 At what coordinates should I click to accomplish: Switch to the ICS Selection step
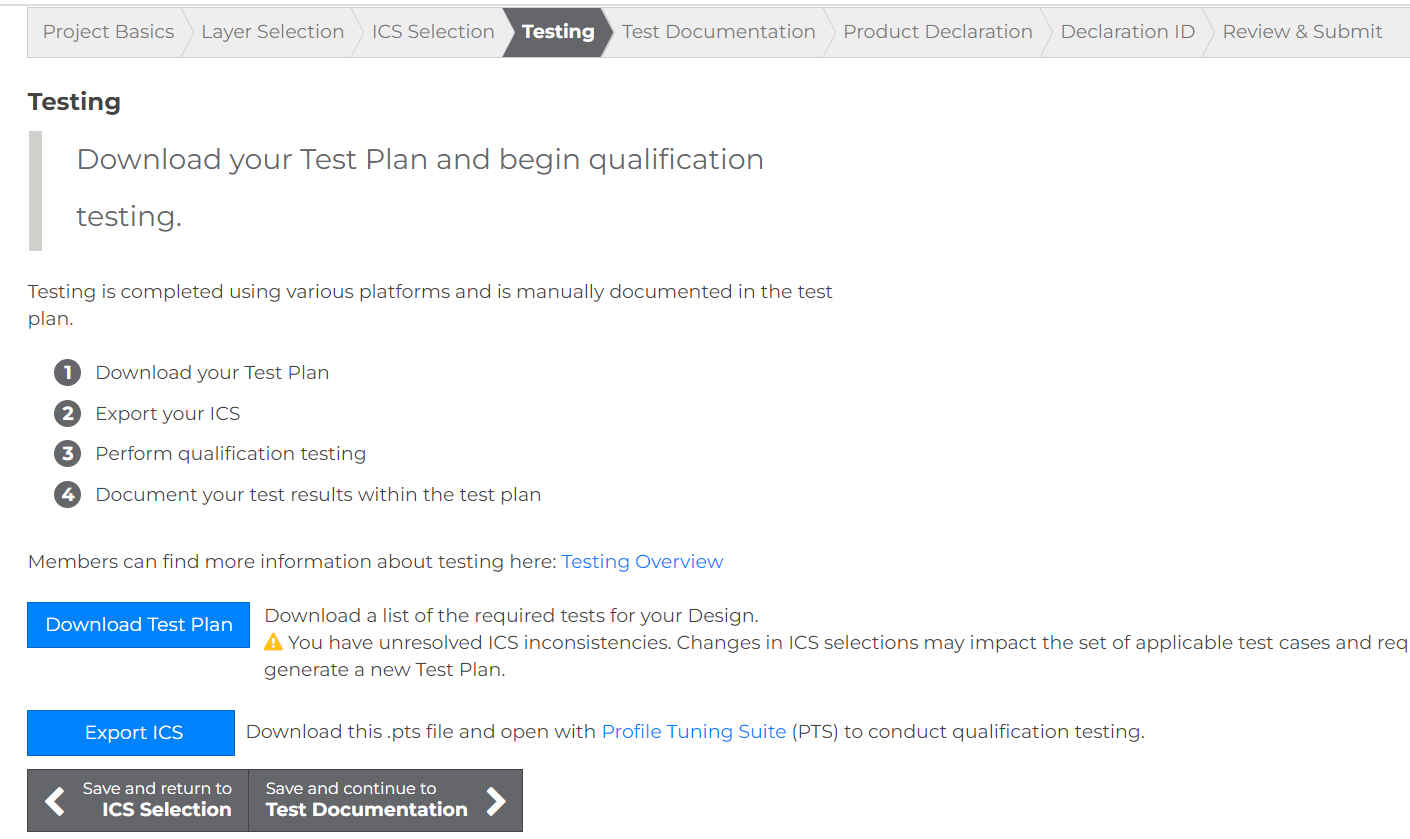(433, 32)
